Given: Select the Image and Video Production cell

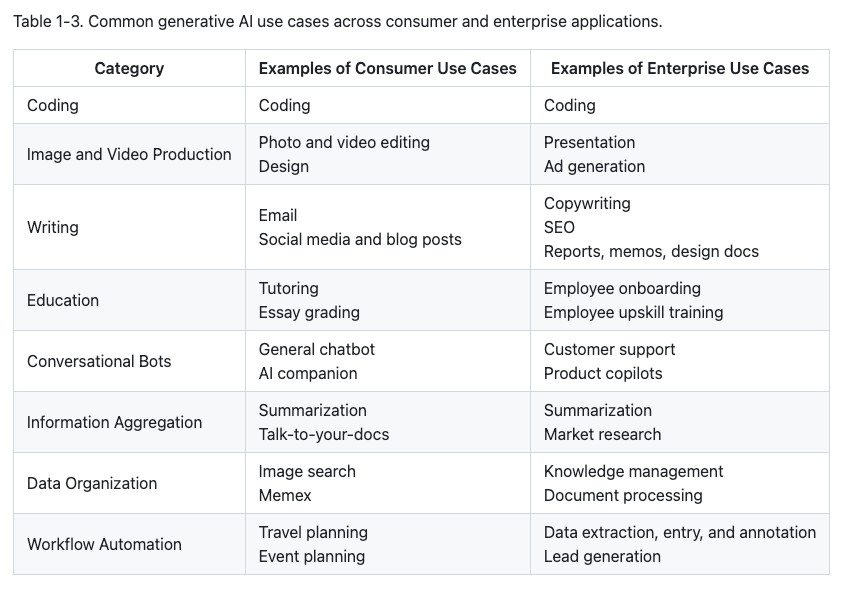Looking at the screenshot, I should 129,154.
